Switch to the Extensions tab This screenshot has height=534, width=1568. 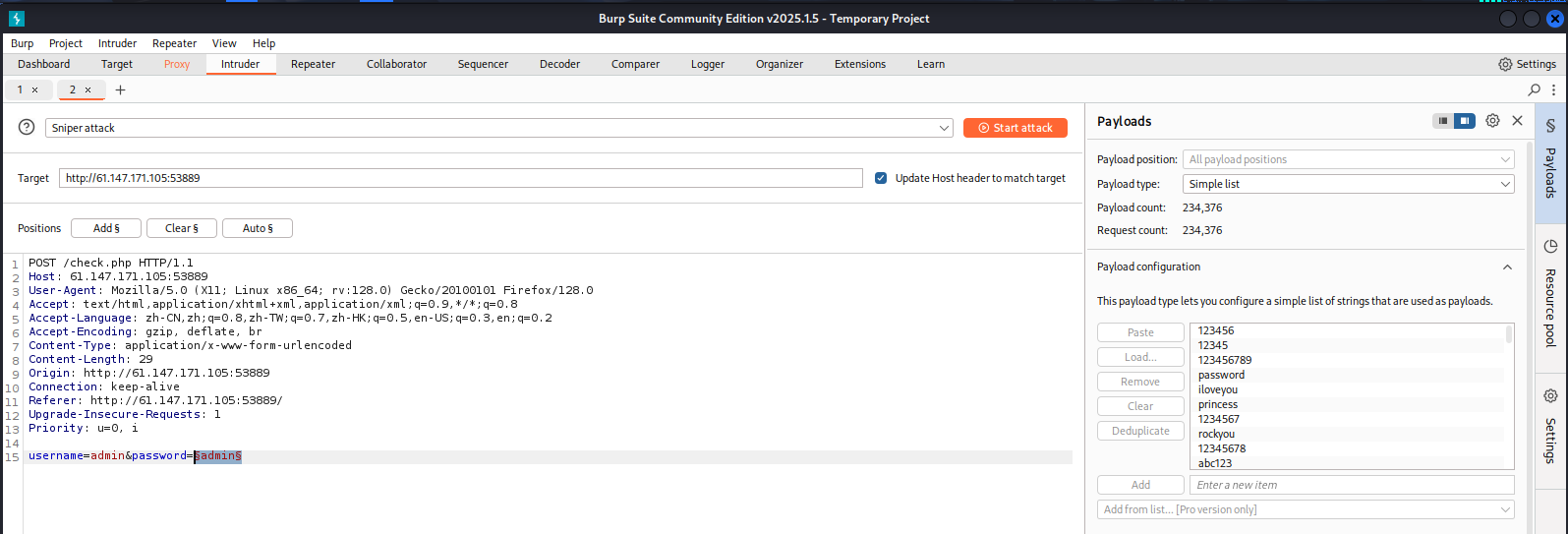click(859, 64)
